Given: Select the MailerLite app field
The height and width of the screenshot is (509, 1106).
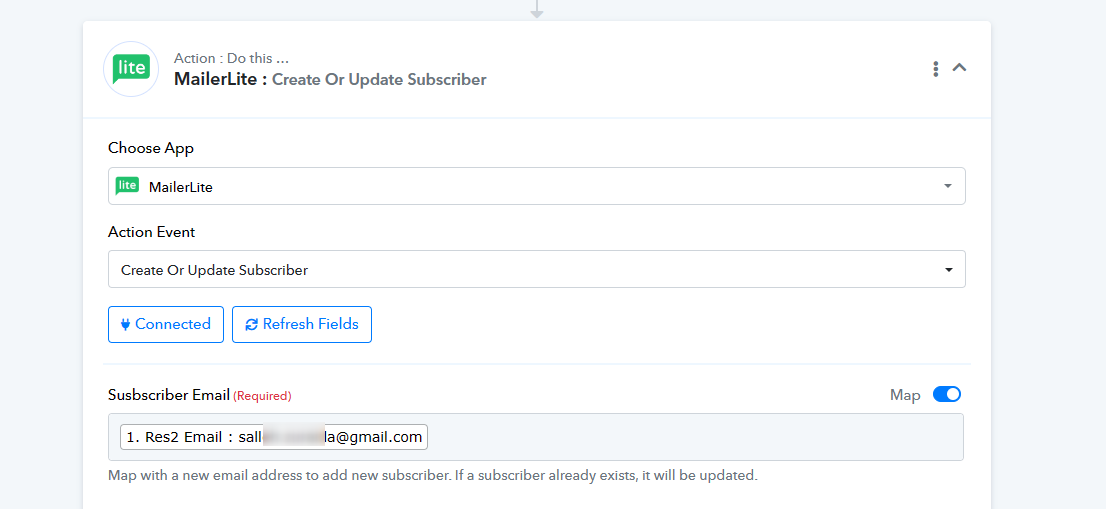Looking at the screenshot, I should 537,186.
